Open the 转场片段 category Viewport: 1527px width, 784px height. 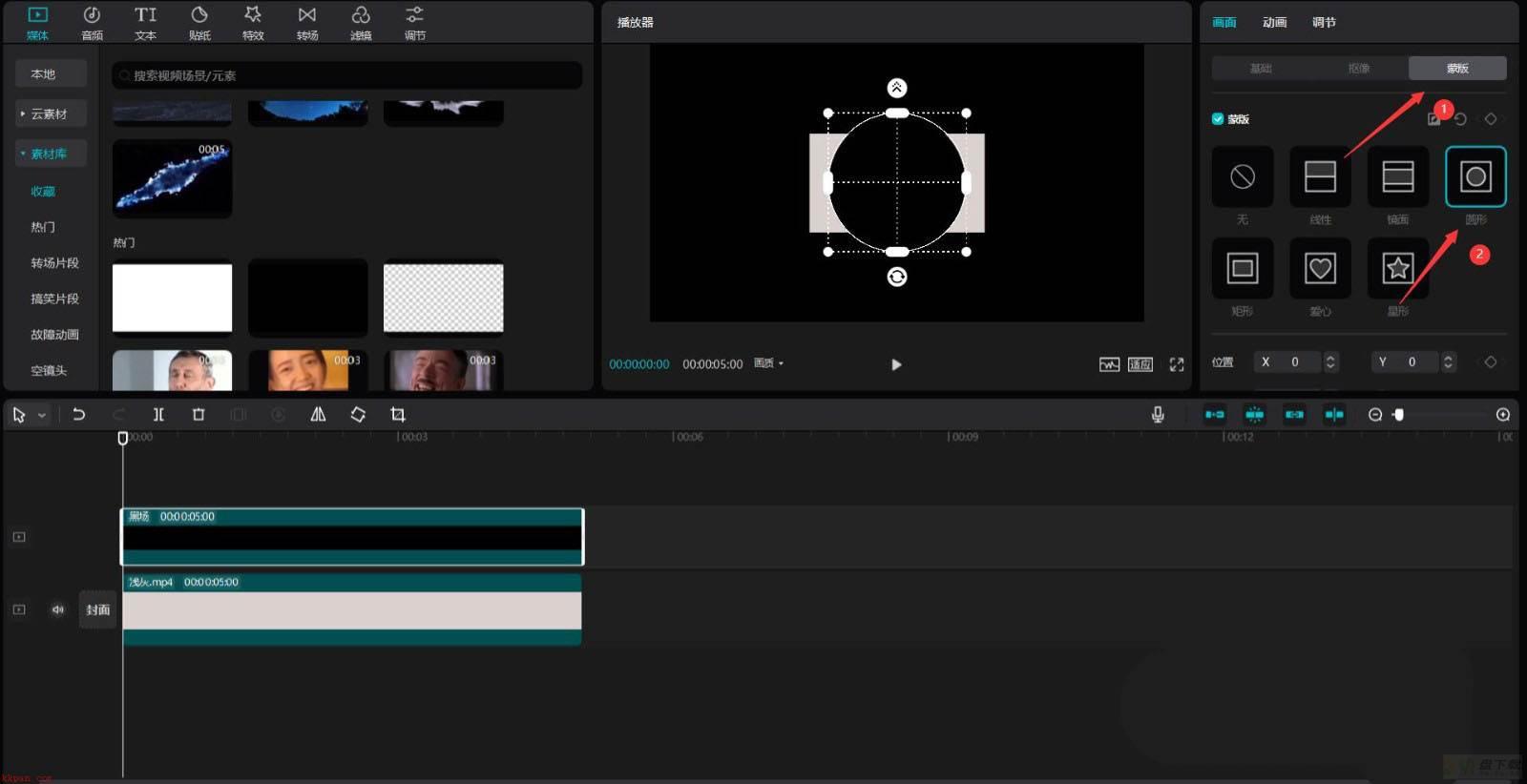(x=54, y=263)
